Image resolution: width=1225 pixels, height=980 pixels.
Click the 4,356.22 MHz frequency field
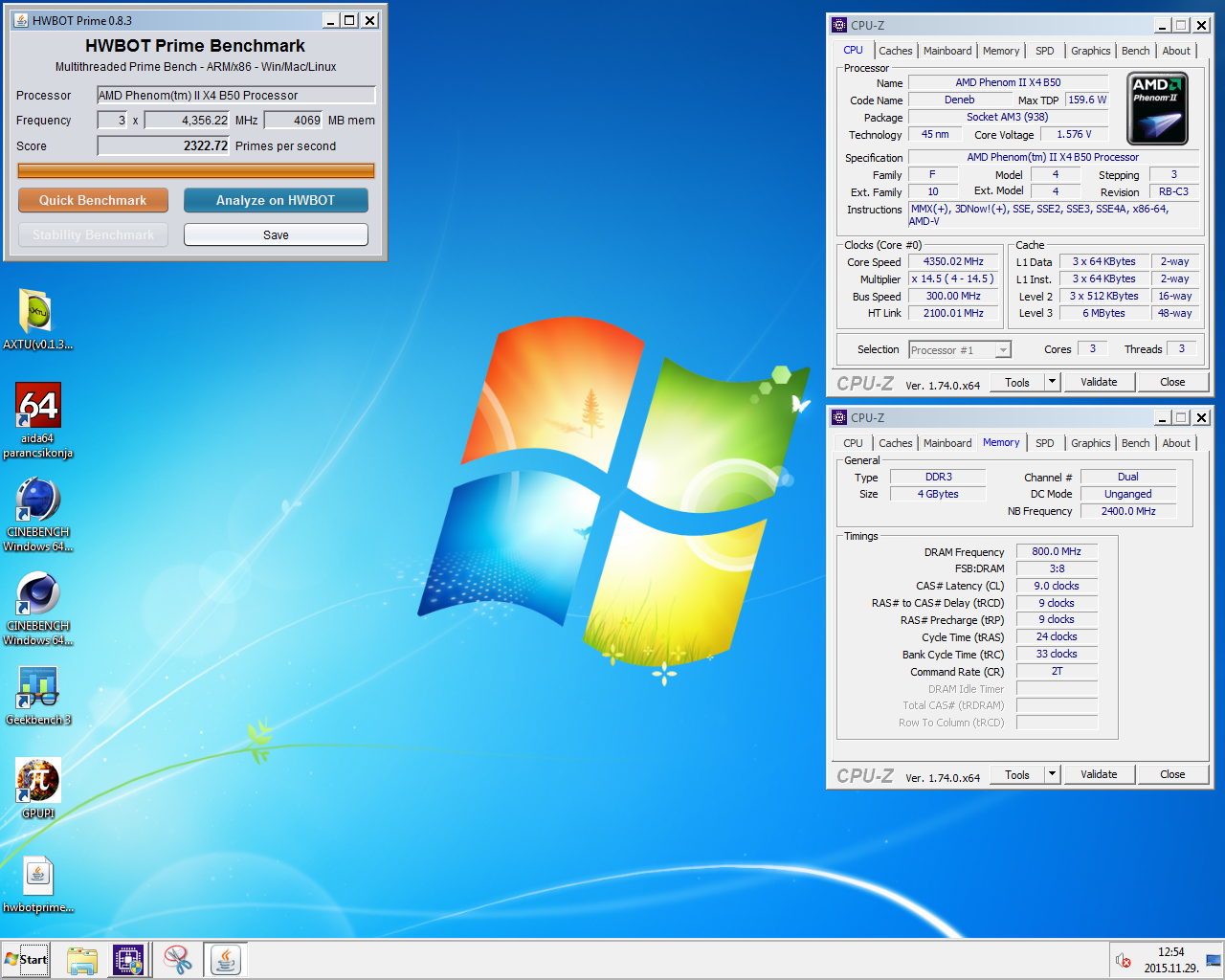click(188, 120)
